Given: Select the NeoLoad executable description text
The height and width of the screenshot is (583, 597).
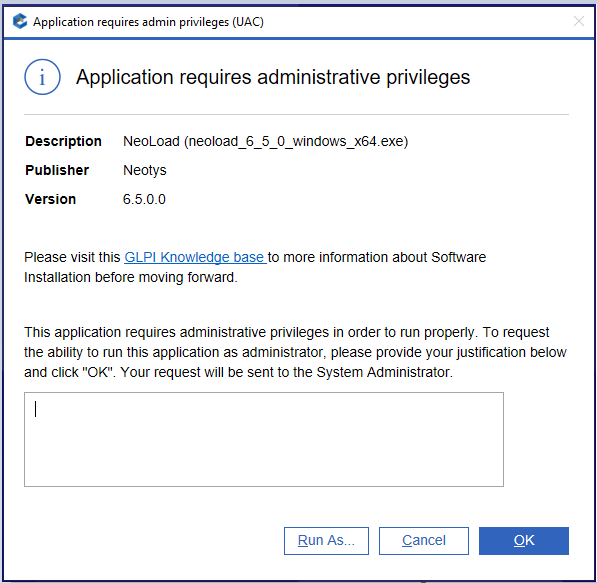Looking at the screenshot, I should point(265,141).
